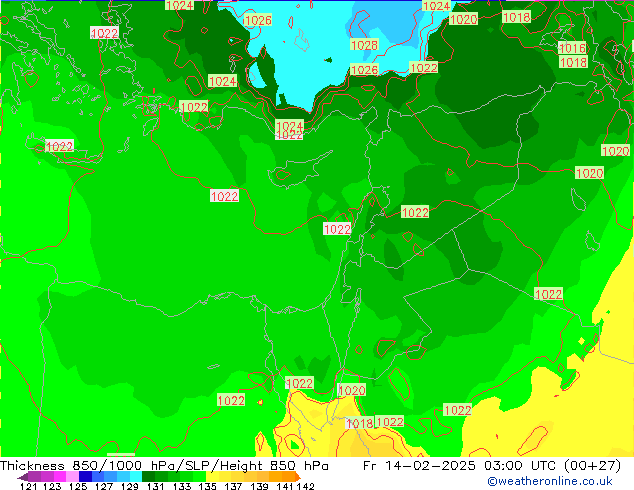Click the 'Height 850 hPa' caption text
This screenshot has width=634, height=490.
click(x=274, y=465)
